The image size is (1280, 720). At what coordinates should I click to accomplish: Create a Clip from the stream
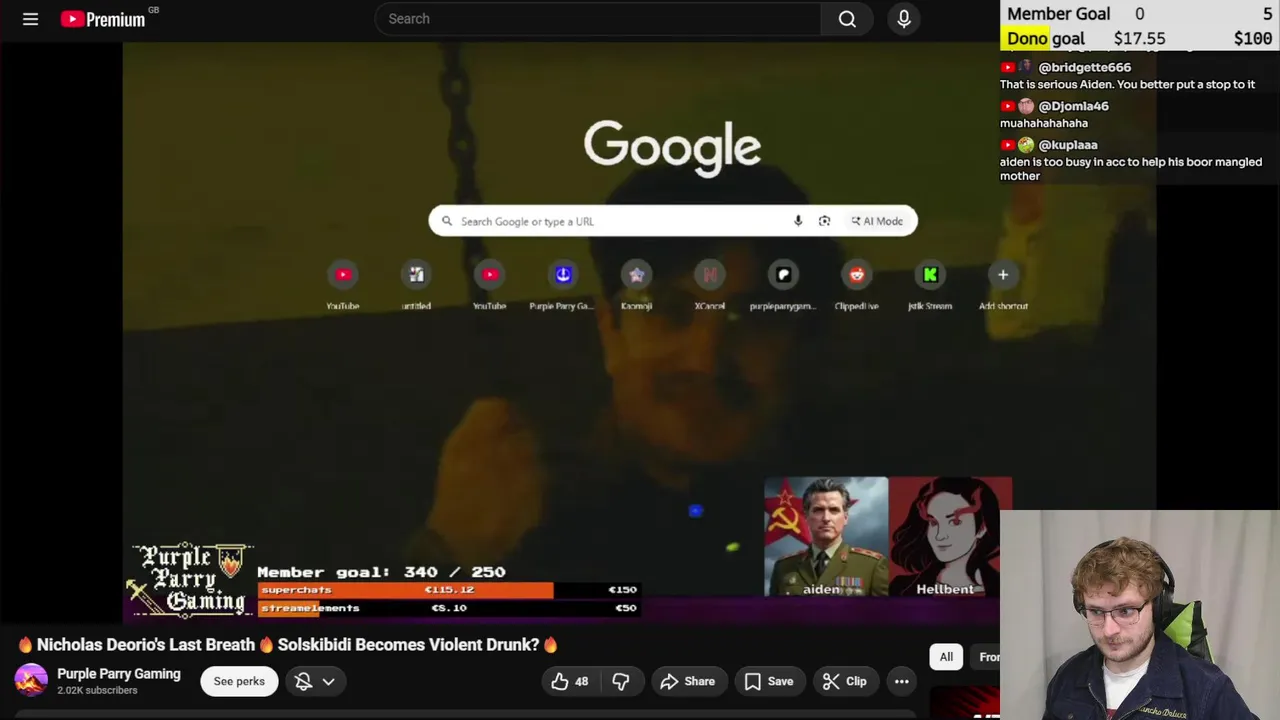(845, 681)
